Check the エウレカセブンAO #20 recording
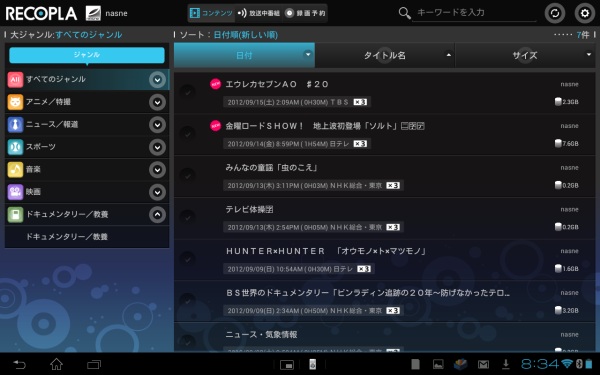The width and height of the screenshot is (600, 375). 187,92
